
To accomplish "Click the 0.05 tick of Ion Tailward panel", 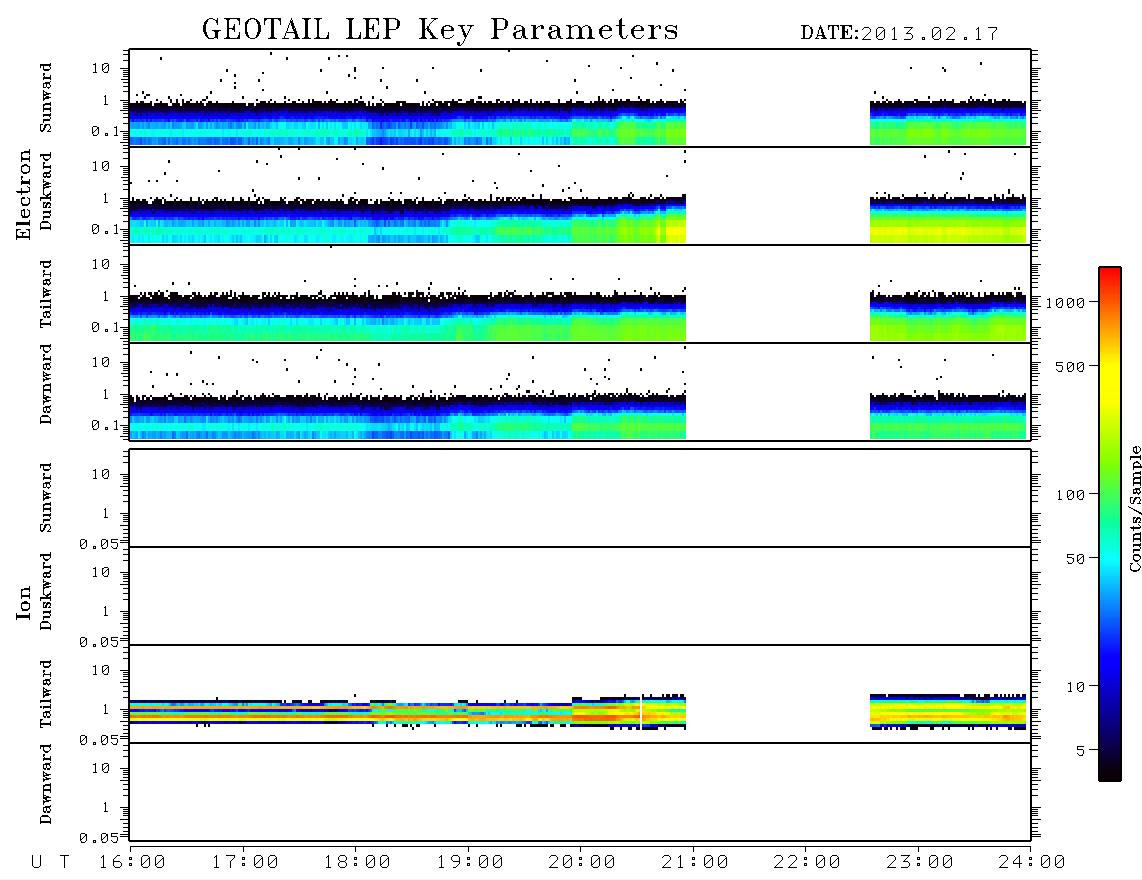I will click(98, 740).
